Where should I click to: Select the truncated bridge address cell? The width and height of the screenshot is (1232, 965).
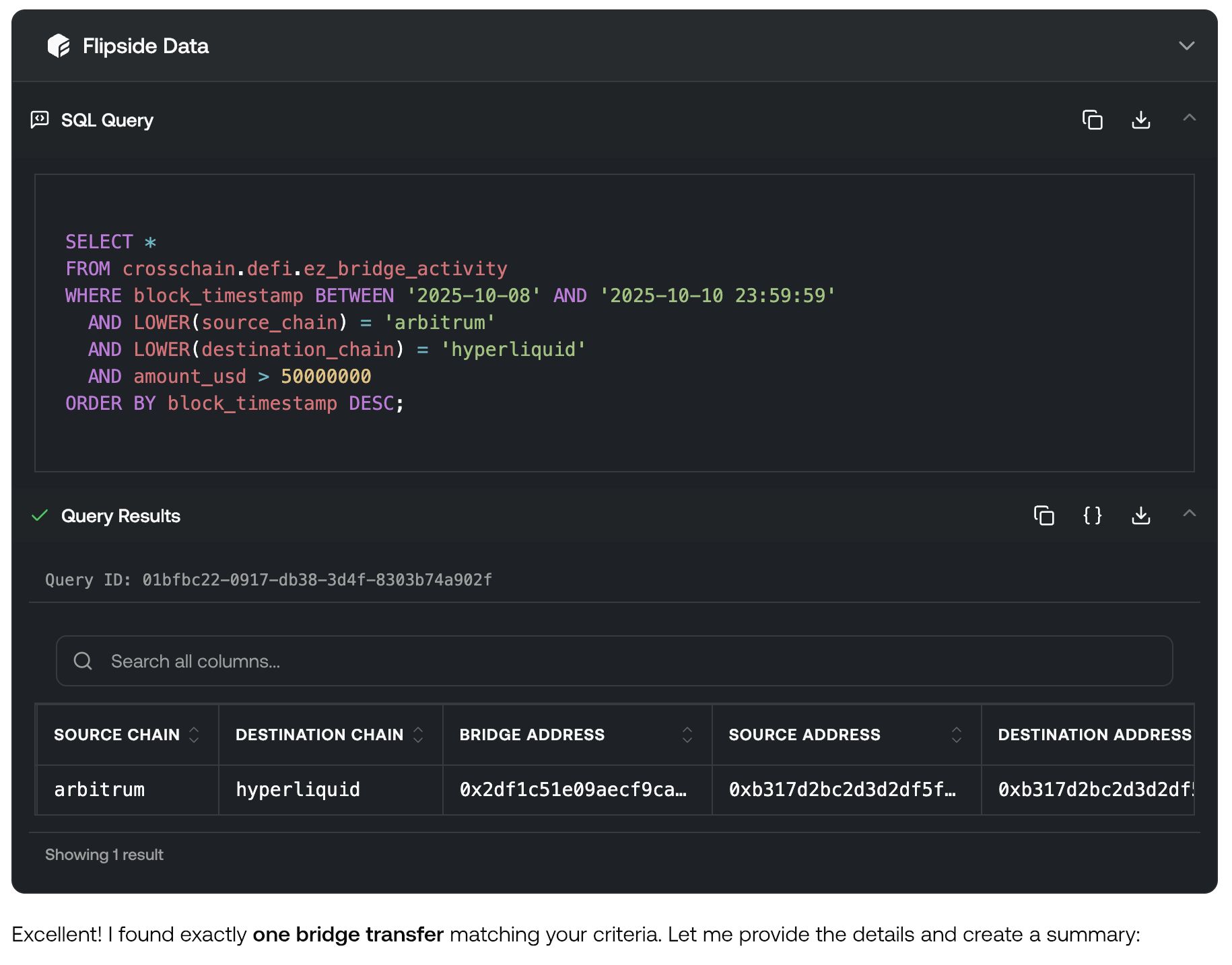[573, 789]
